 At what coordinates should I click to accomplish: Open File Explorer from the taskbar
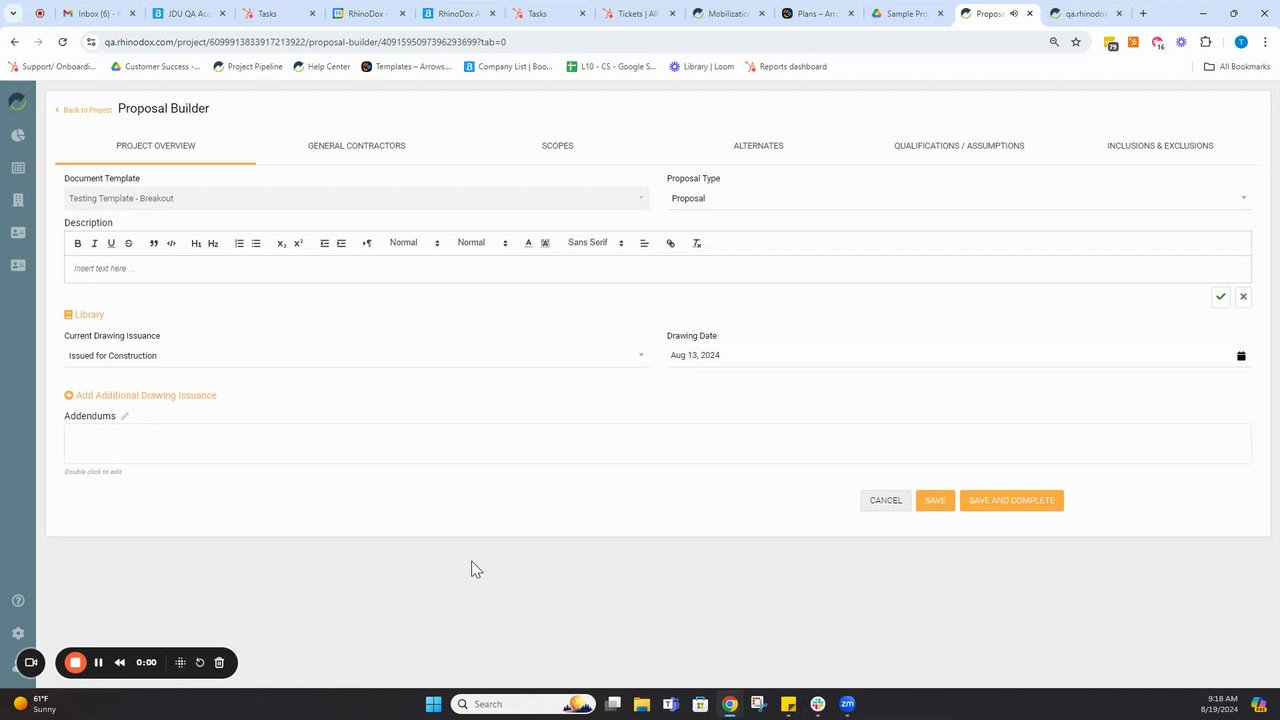pos(642,704)
